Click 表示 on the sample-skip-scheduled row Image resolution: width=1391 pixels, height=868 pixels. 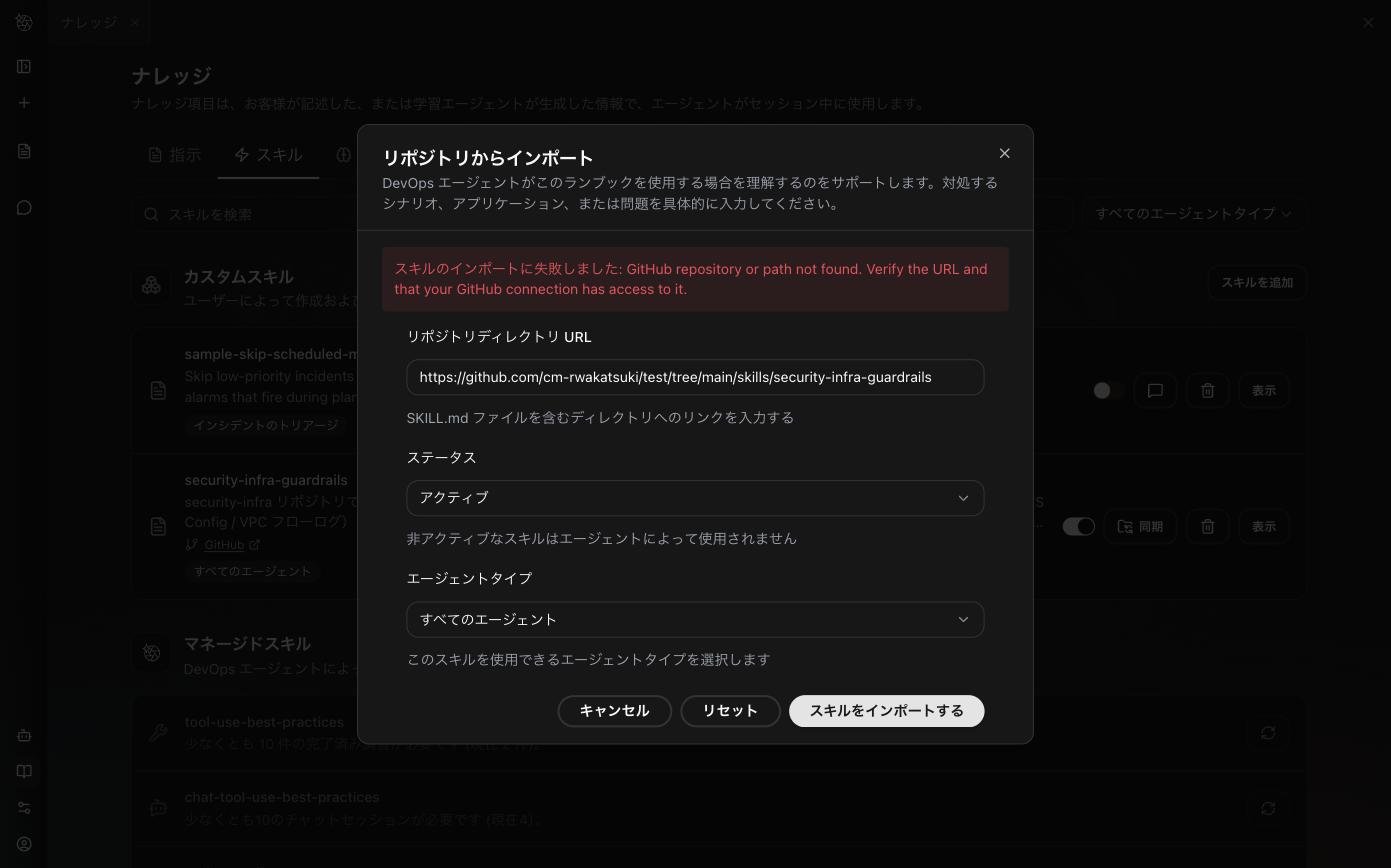pyautogui.click(x=1264, y=391)
